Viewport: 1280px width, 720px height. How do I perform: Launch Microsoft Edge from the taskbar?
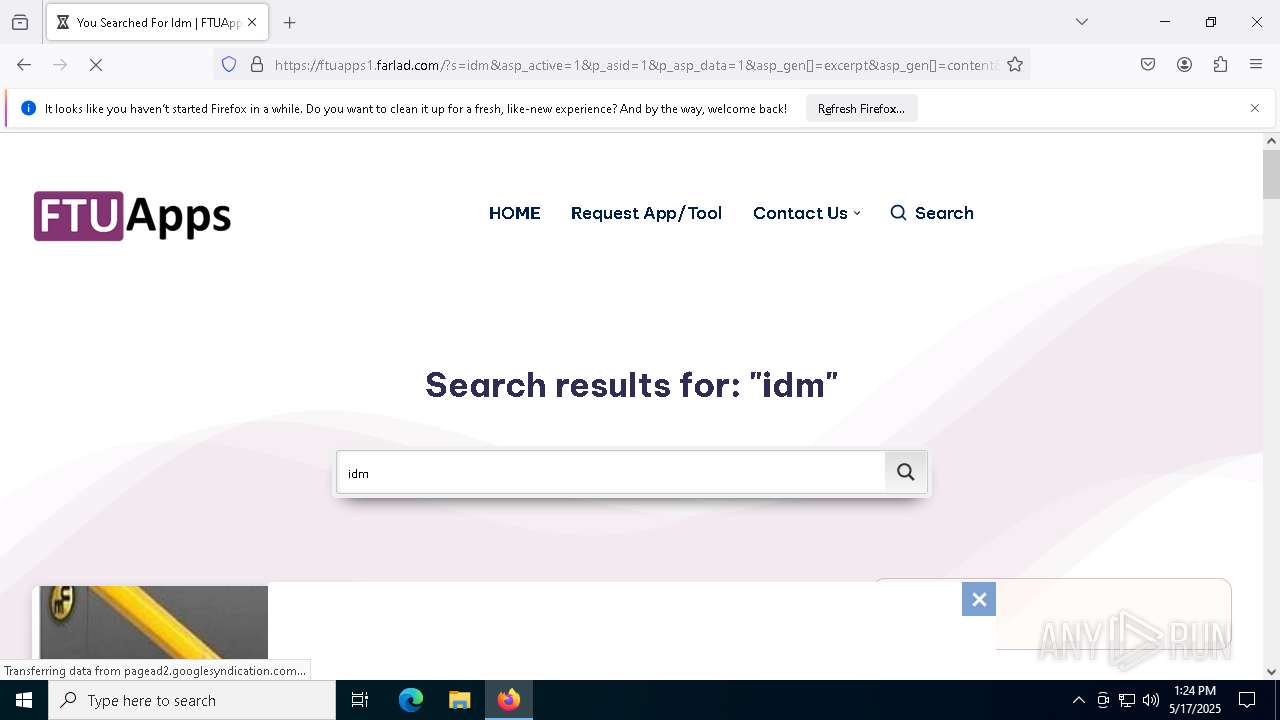click(411, 700)
